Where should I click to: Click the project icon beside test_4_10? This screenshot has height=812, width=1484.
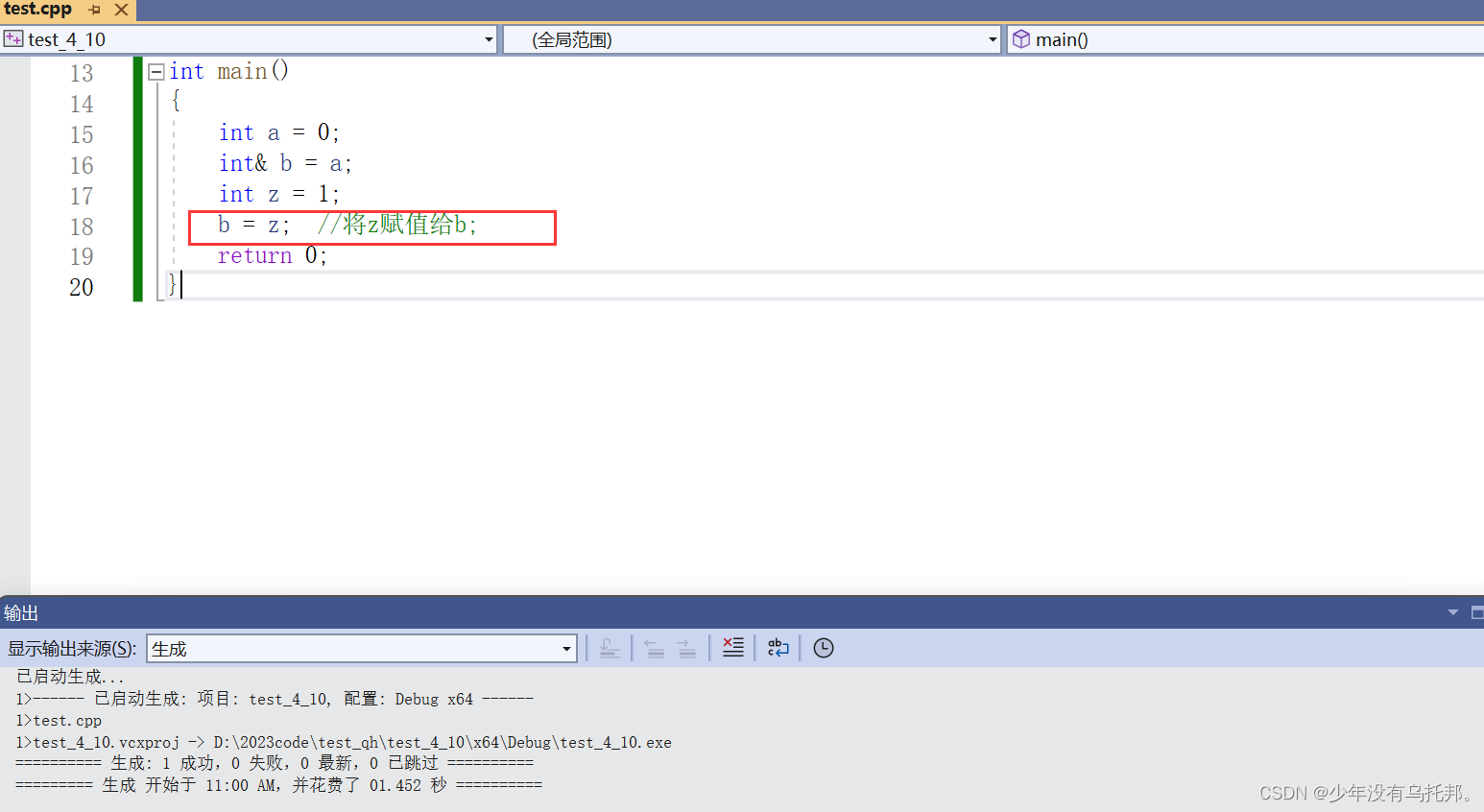tap(13, 39)
